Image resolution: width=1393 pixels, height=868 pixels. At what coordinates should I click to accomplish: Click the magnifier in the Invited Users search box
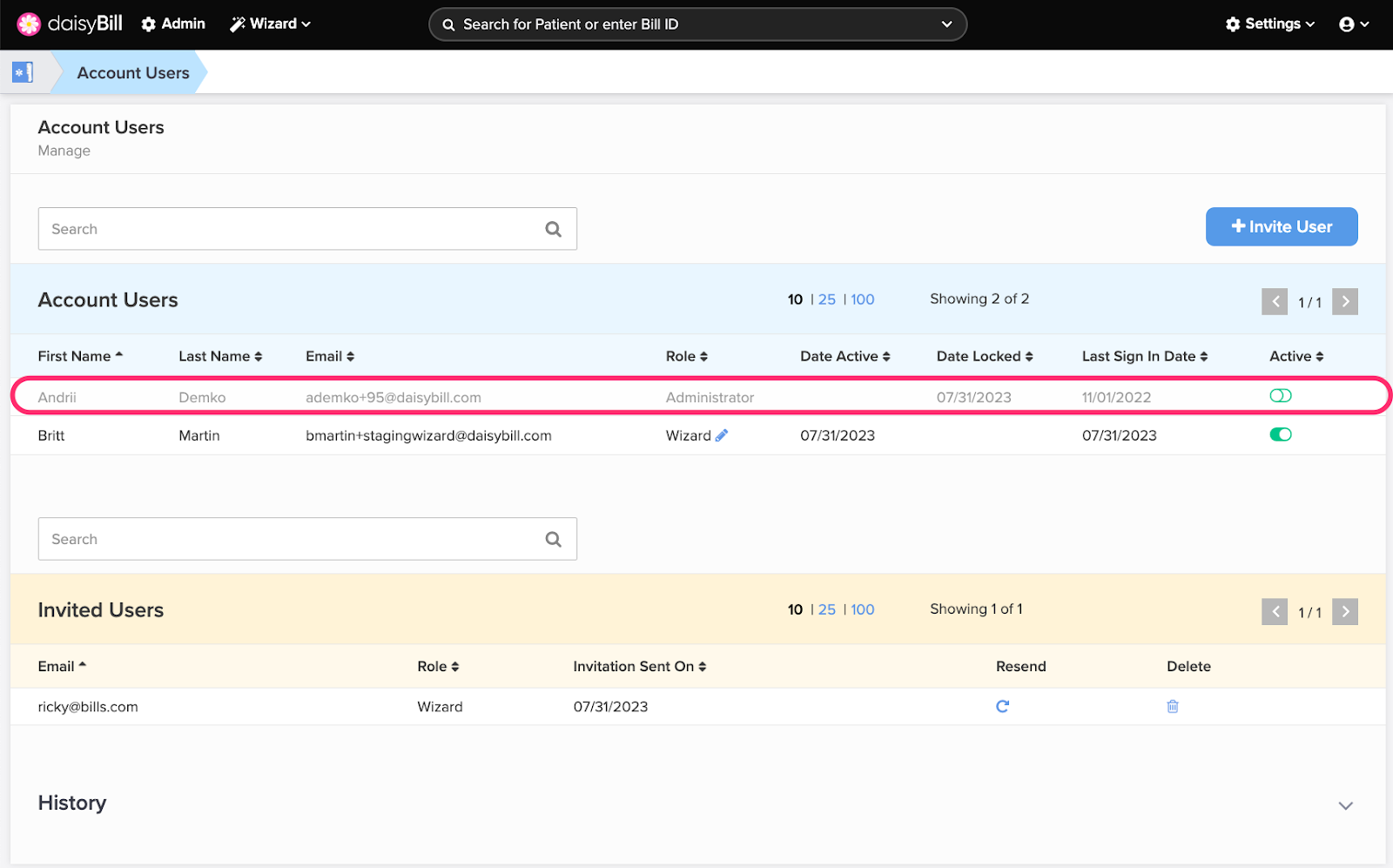pyautogui.click(x=554, y=539)
